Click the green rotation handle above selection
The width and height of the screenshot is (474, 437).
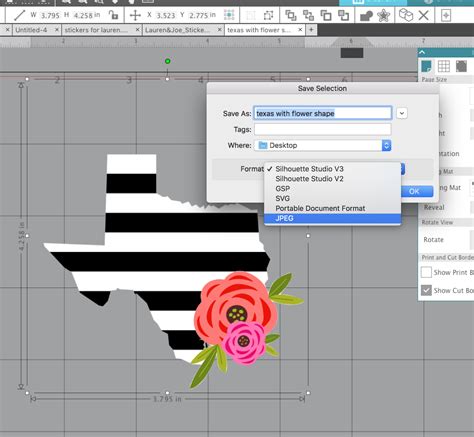click(168, 61)
